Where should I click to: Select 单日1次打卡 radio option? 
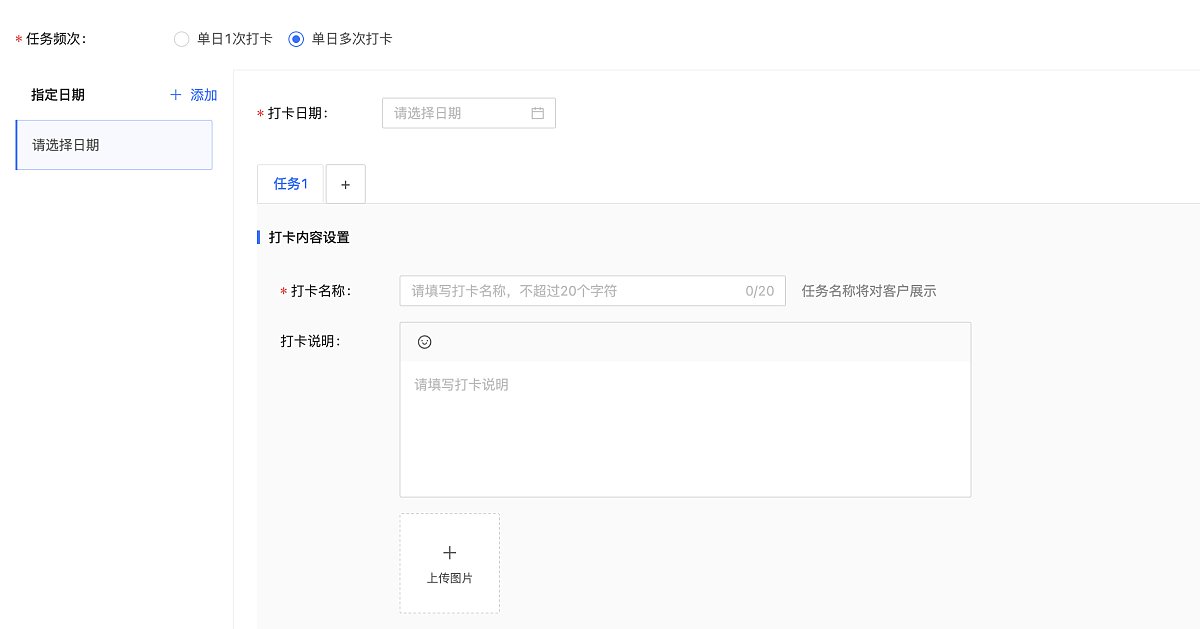point(223,39)
